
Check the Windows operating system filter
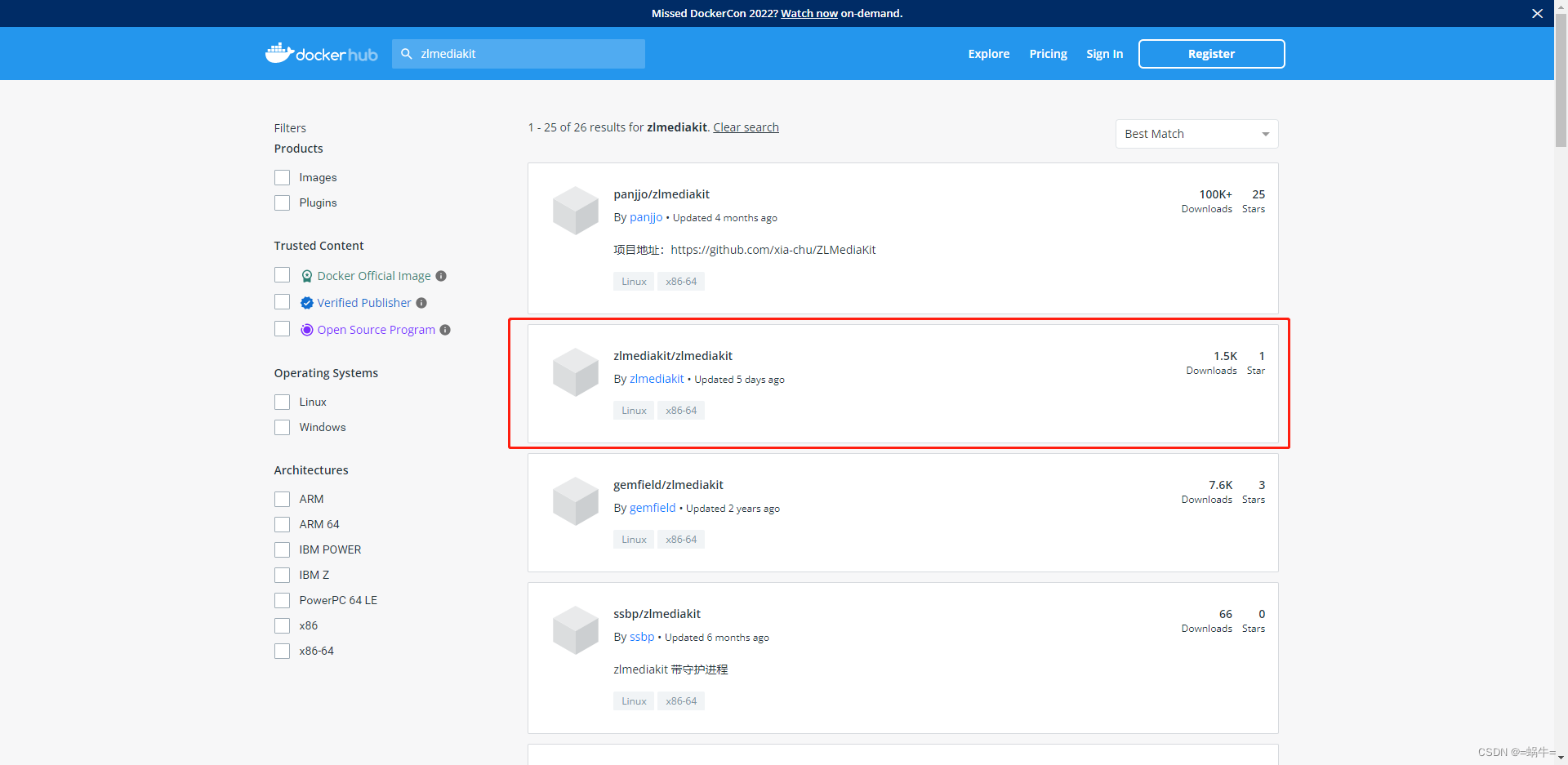(x=283, y=427)
